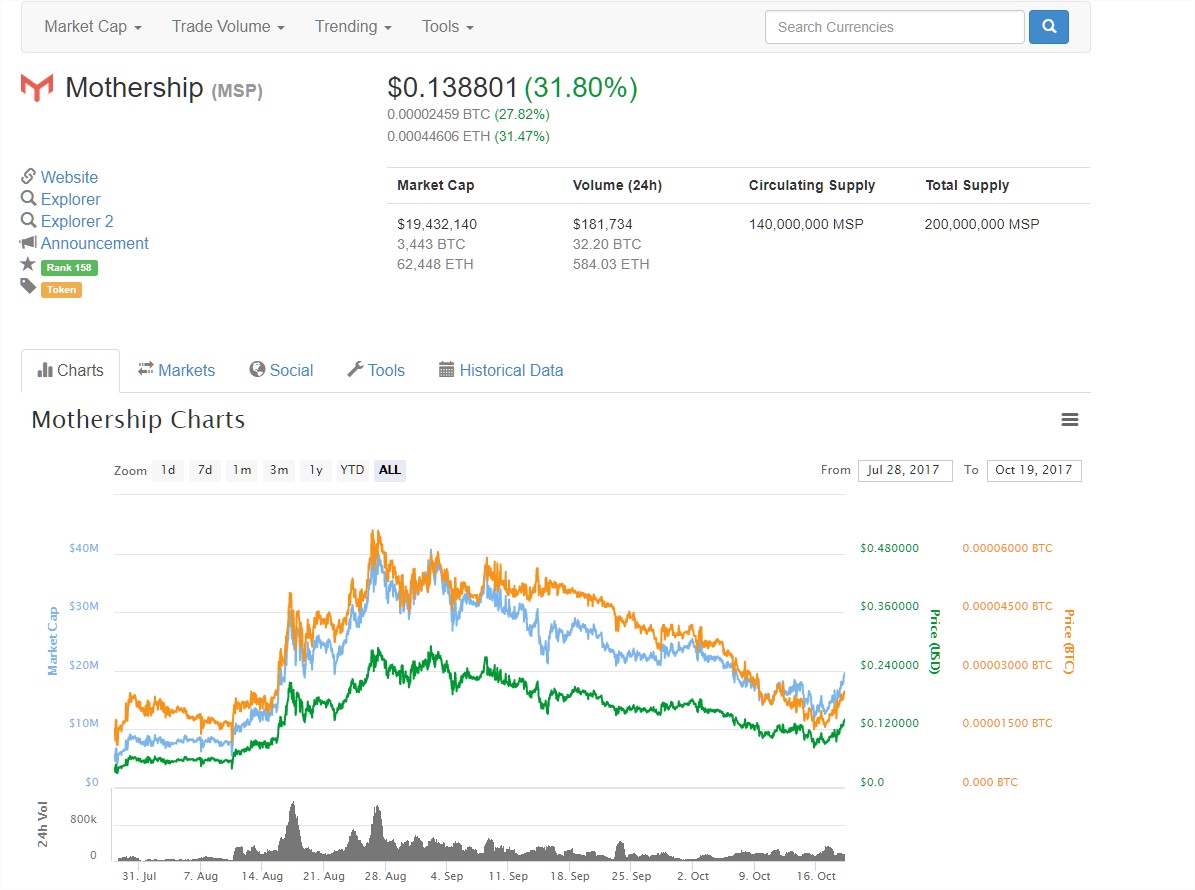
Task: Select the ALL zoom range
Action: pos(389,470)
